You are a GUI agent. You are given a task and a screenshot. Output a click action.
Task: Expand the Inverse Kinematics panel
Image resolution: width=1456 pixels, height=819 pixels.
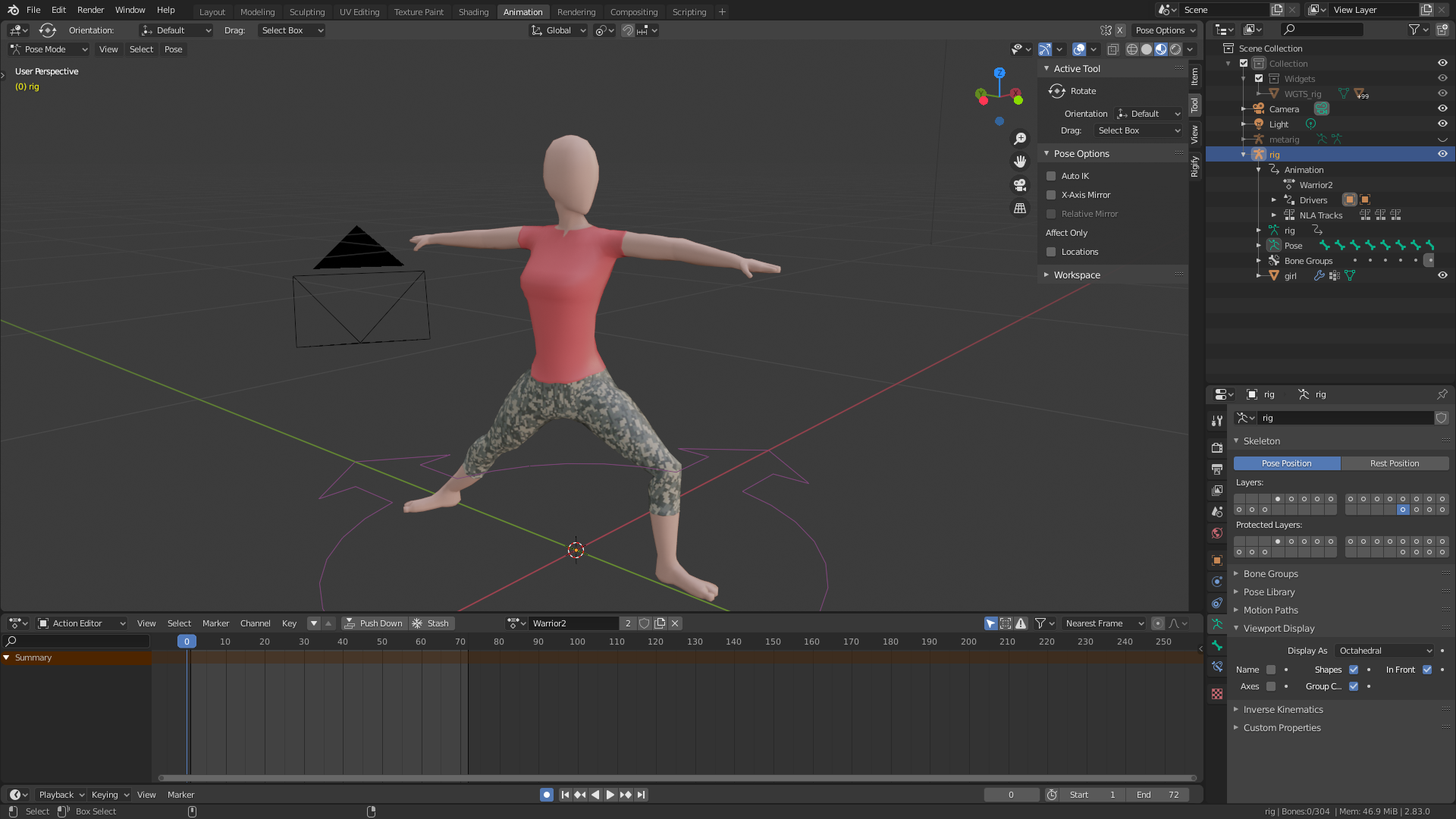(x=1282, y=710)
